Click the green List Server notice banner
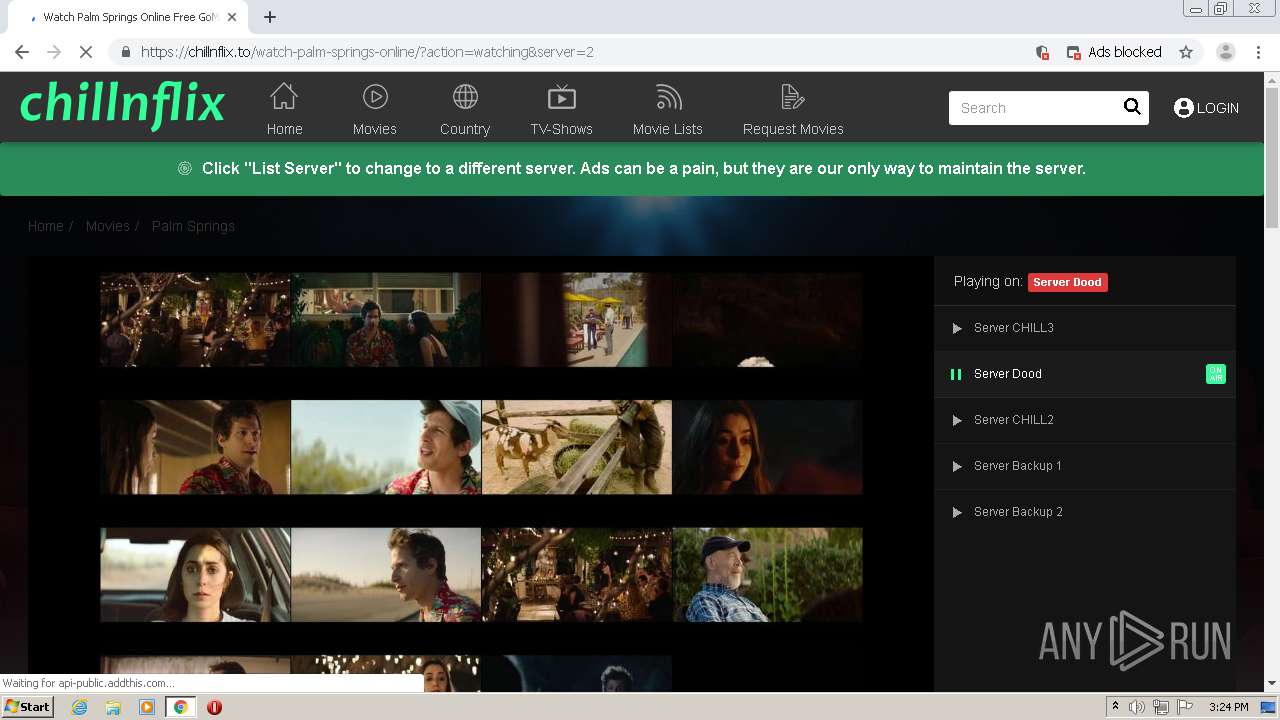 pyautogui.click(x=632, y=169)
